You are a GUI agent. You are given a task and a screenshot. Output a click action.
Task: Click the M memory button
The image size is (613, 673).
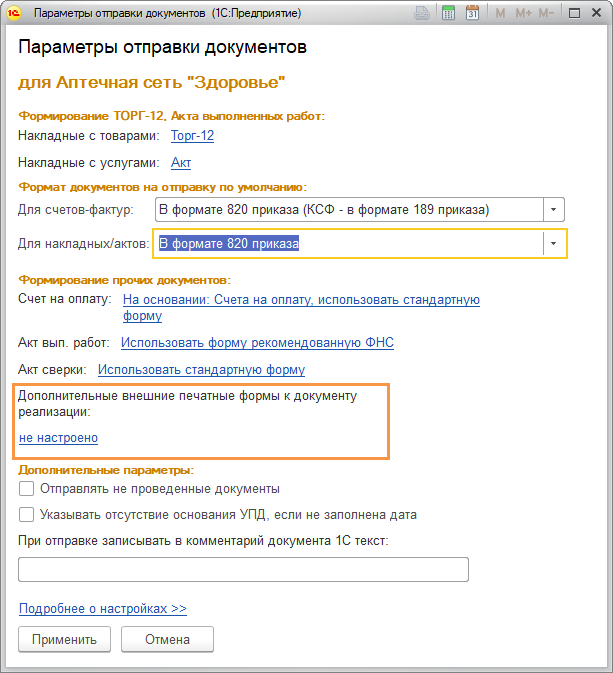pos(500,13)
